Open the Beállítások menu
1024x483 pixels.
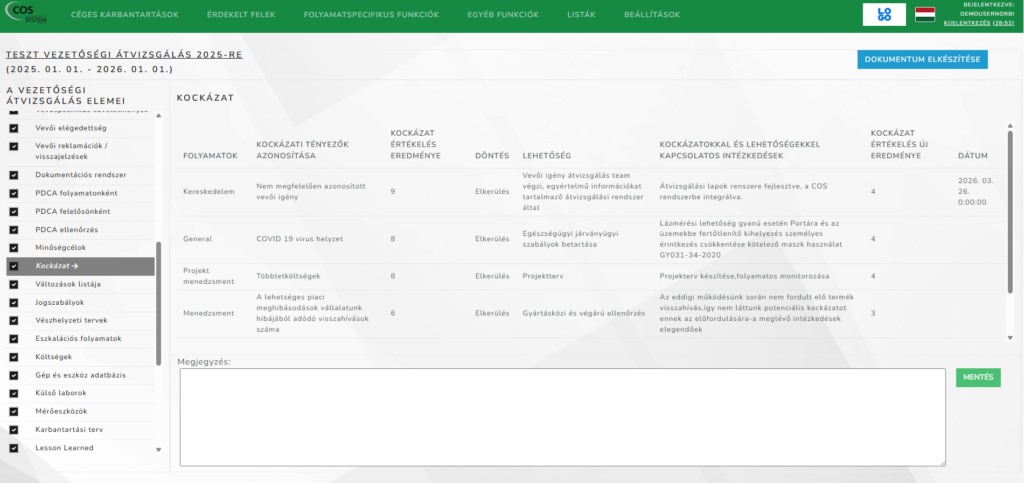[x=652, y=15]
